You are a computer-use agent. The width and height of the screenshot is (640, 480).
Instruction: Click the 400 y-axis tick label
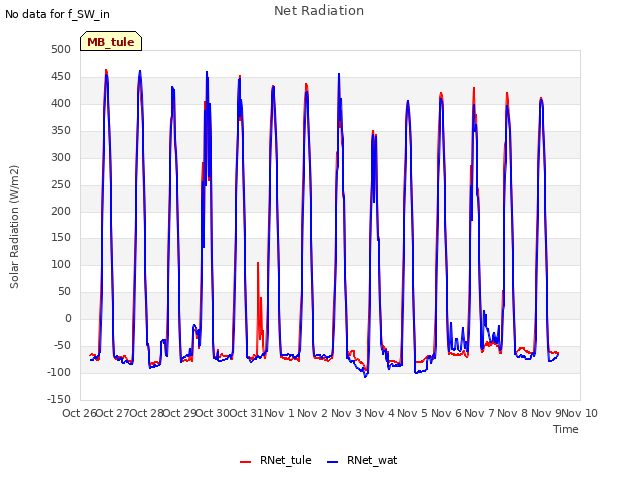61,103
